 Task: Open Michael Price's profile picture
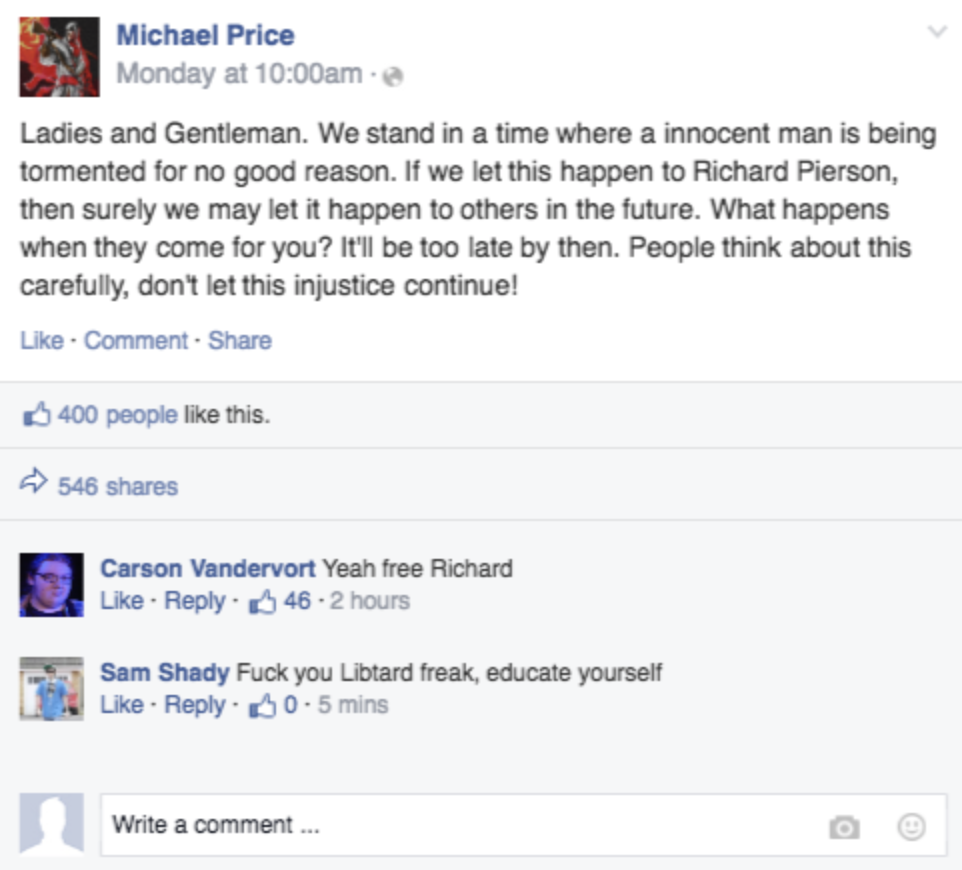click(60, 57)
